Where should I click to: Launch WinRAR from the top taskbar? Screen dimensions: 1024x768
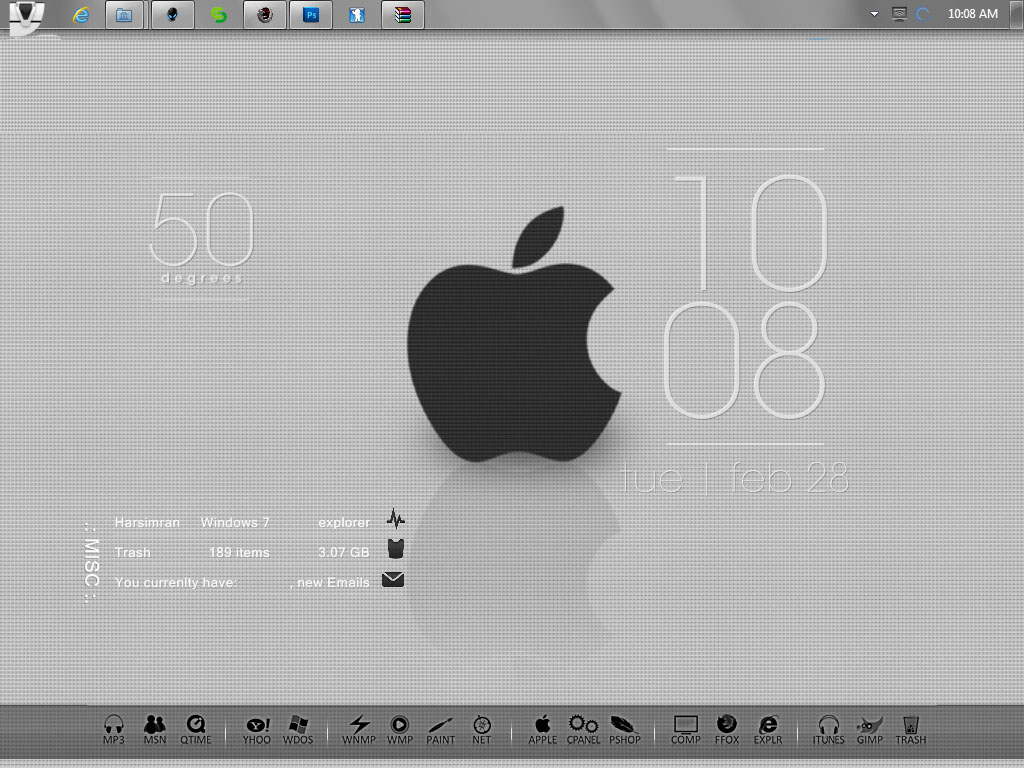[402, 14]
